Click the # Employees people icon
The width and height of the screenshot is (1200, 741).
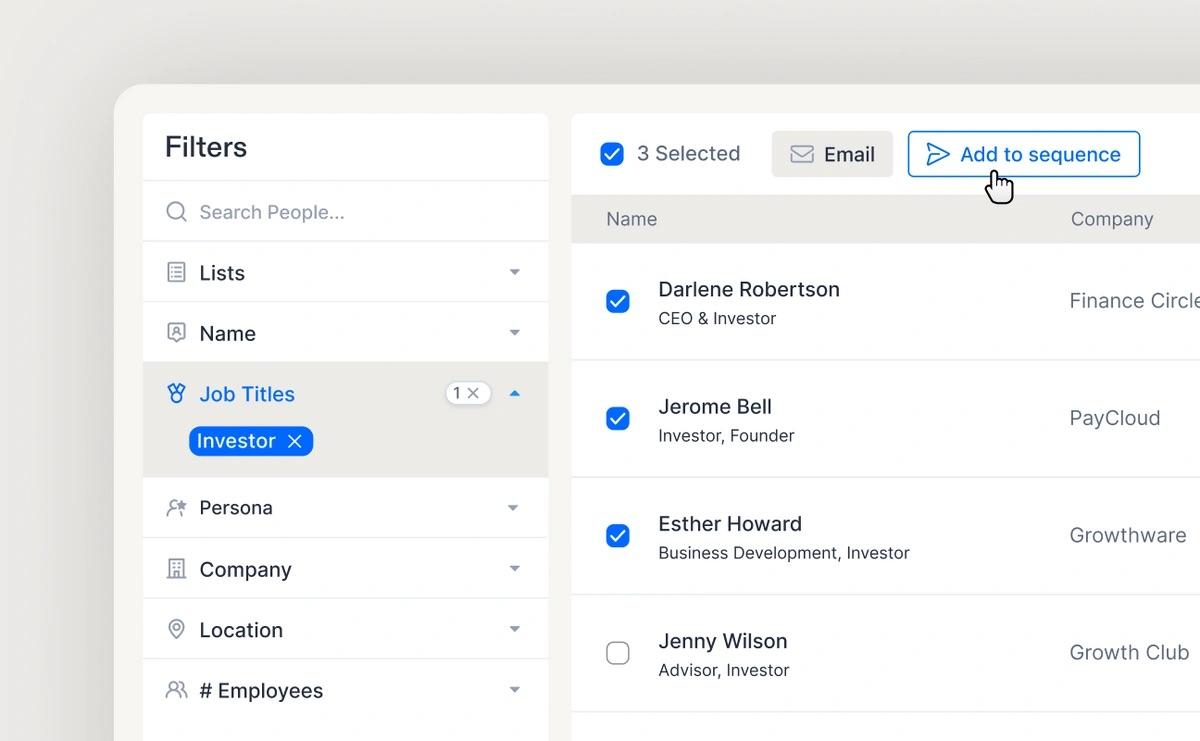176,690
